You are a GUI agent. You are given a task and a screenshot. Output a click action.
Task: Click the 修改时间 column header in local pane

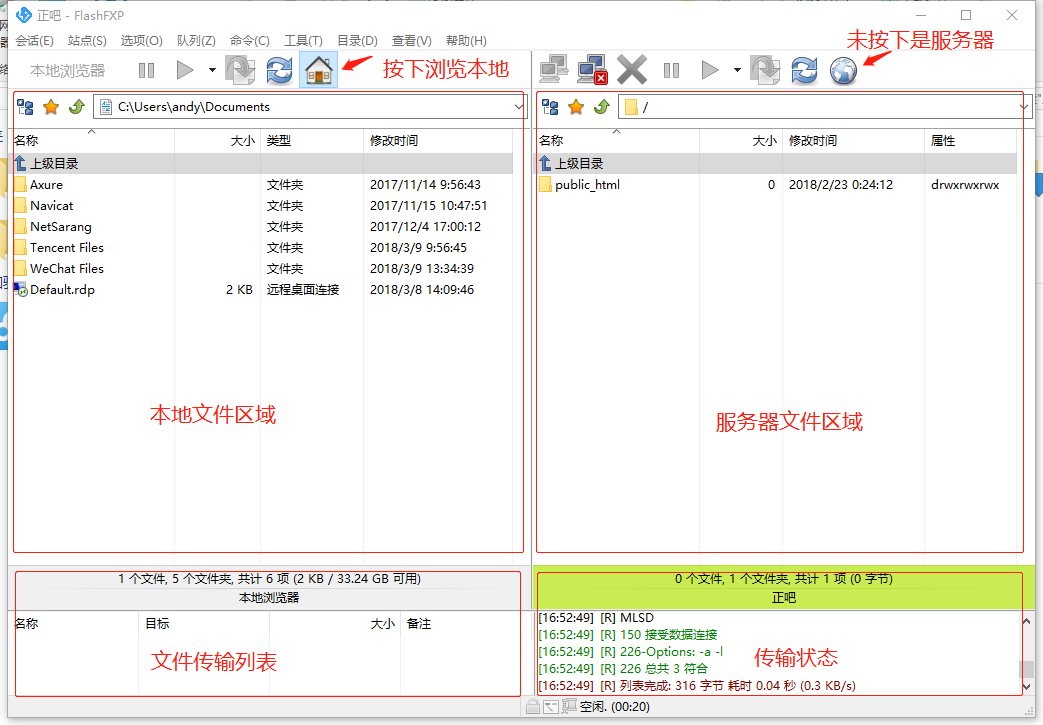click(394, 141)
